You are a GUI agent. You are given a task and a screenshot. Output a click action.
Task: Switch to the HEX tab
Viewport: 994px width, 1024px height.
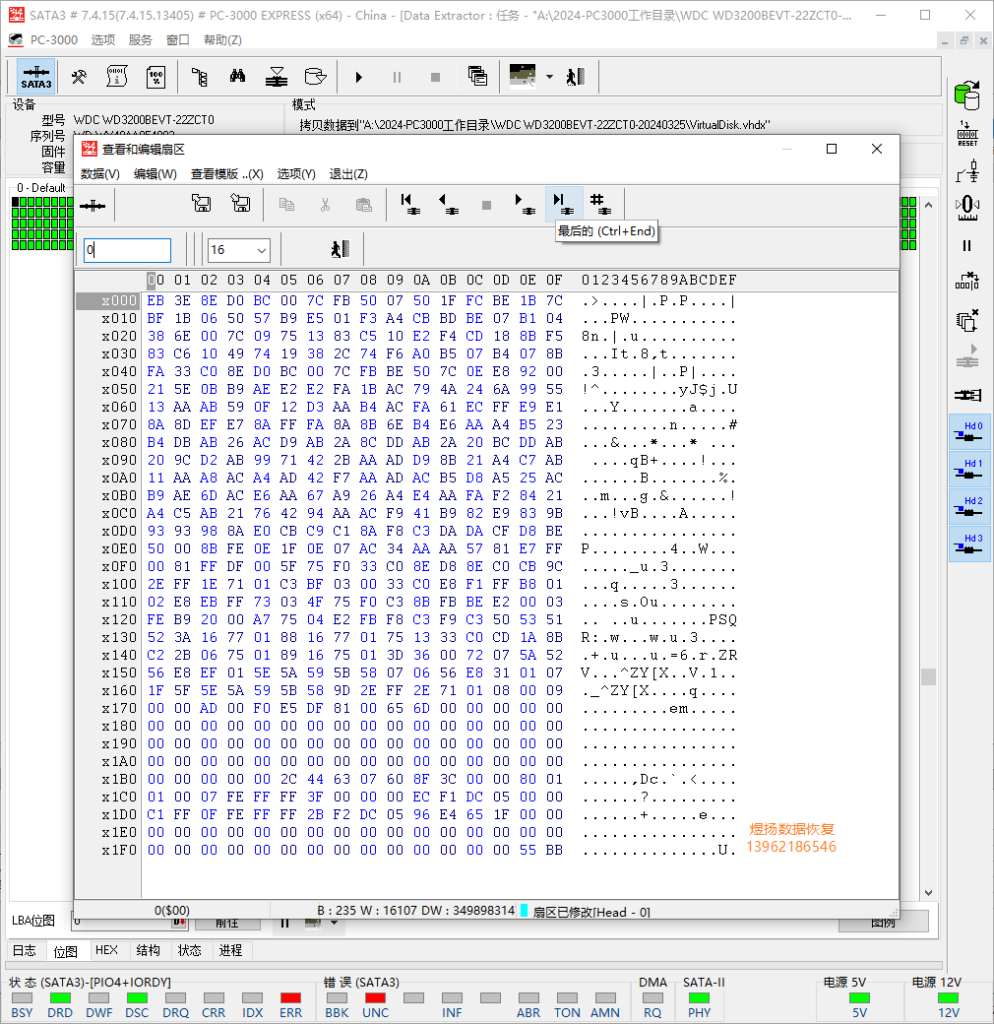point(106,950)
